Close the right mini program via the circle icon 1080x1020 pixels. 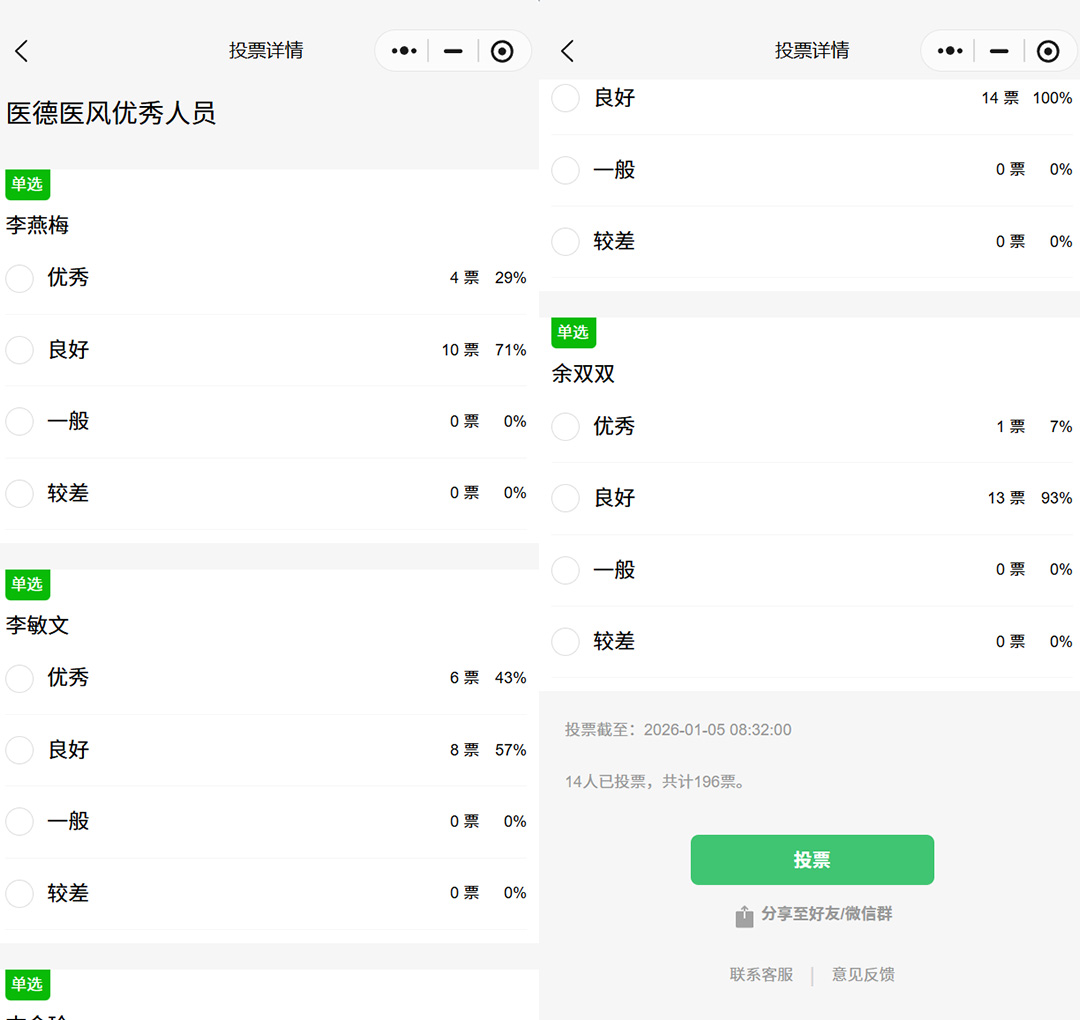[1047, 51]
